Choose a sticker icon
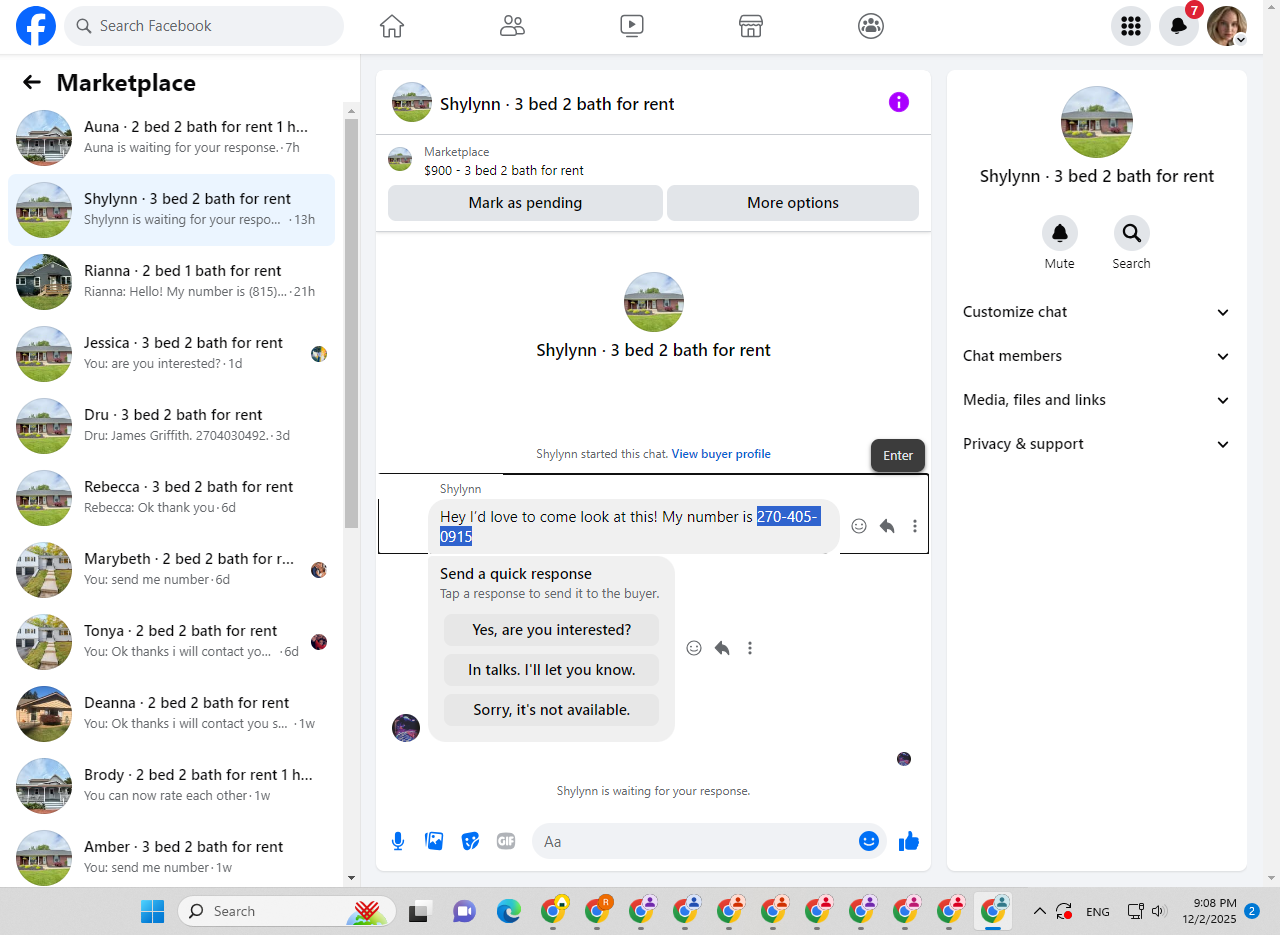 coord(470,841)
